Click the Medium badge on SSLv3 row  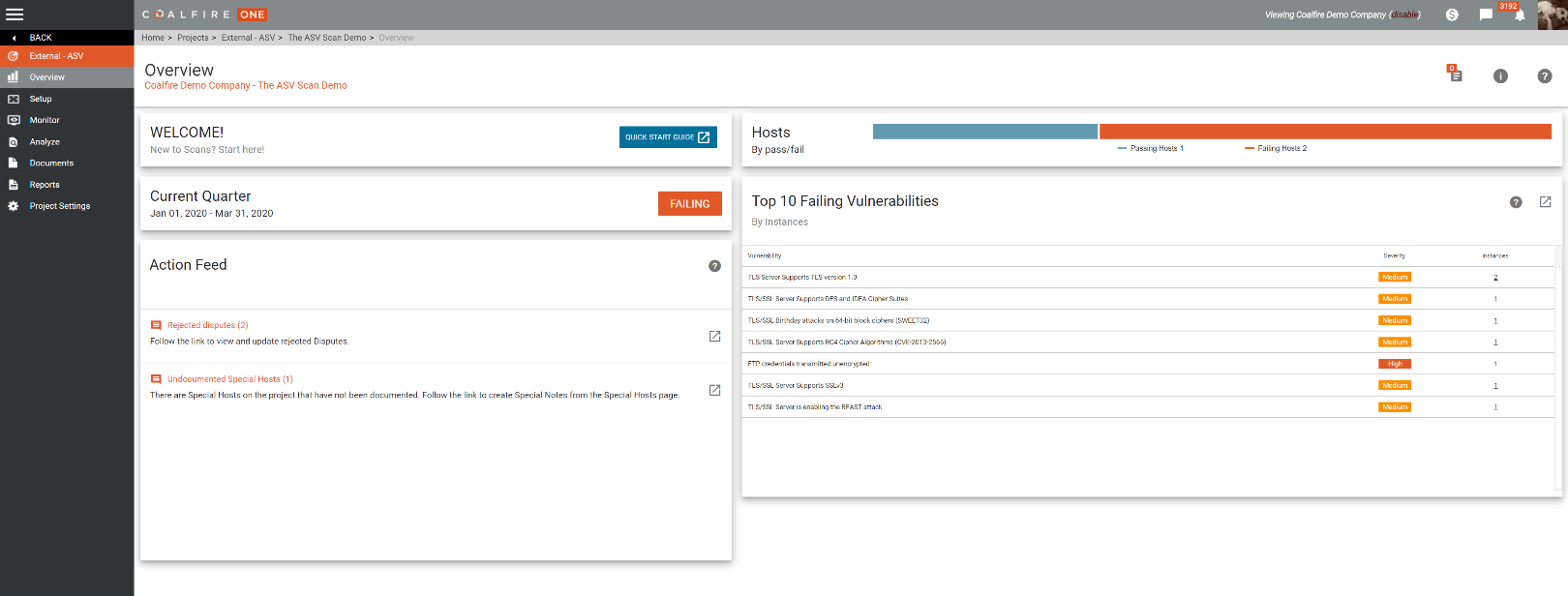point(1395,385)
